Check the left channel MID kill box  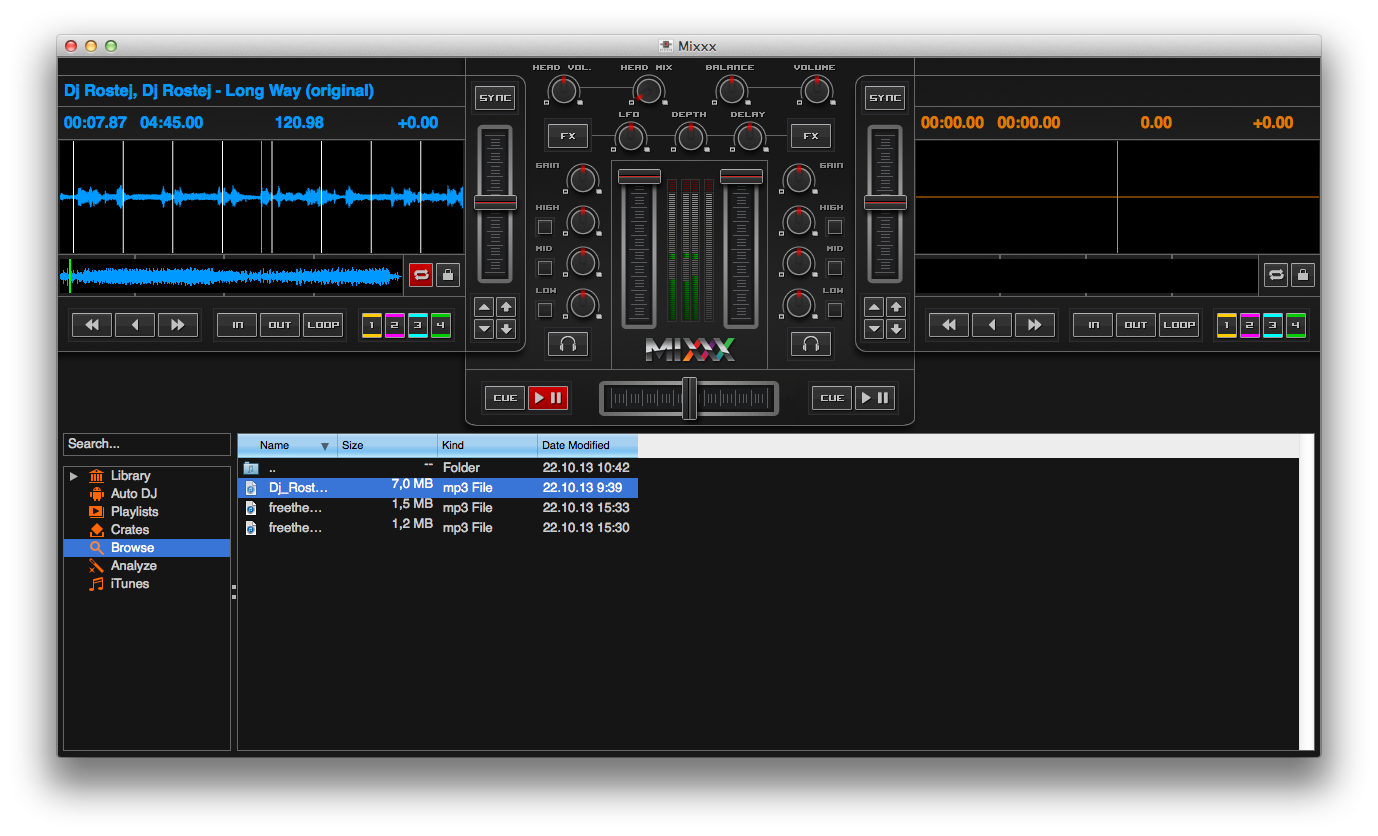545,268
